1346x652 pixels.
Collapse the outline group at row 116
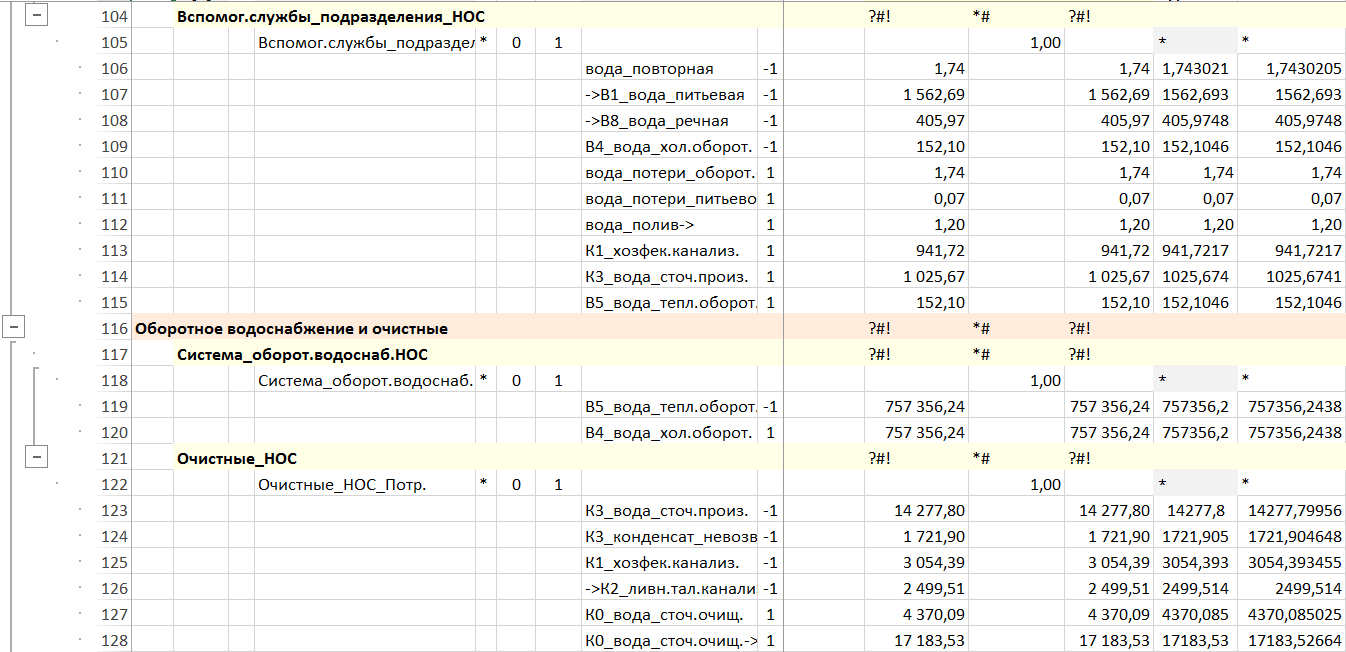tap(15, 327)
